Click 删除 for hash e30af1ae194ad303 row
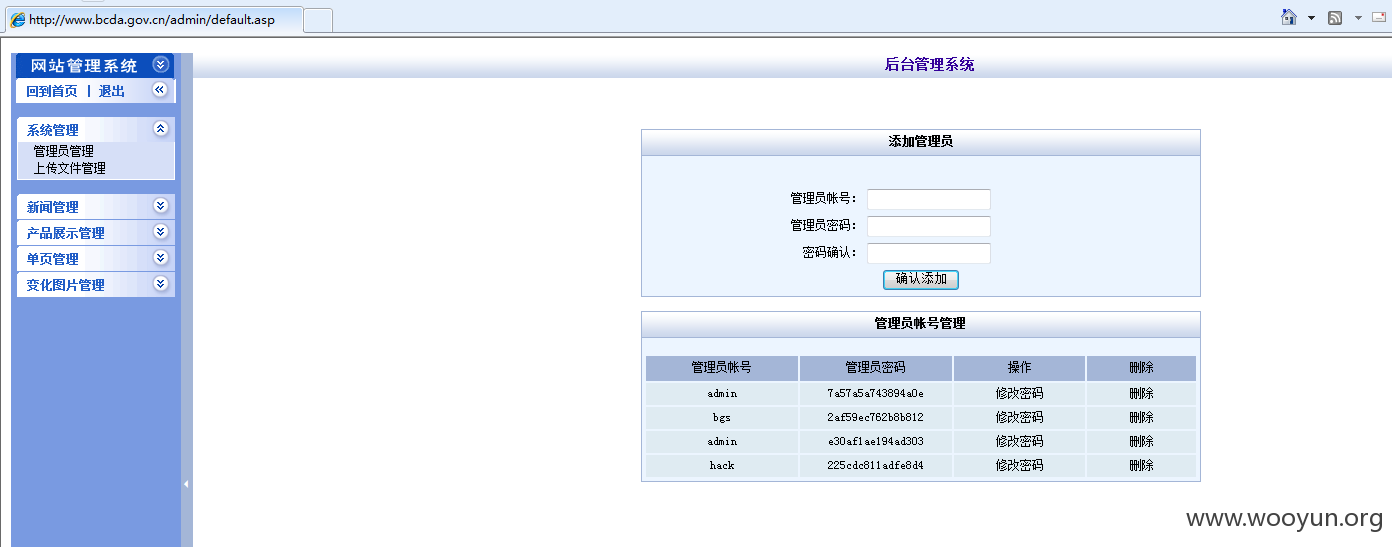This screenshot has height=547, width=1392. 1141,441
